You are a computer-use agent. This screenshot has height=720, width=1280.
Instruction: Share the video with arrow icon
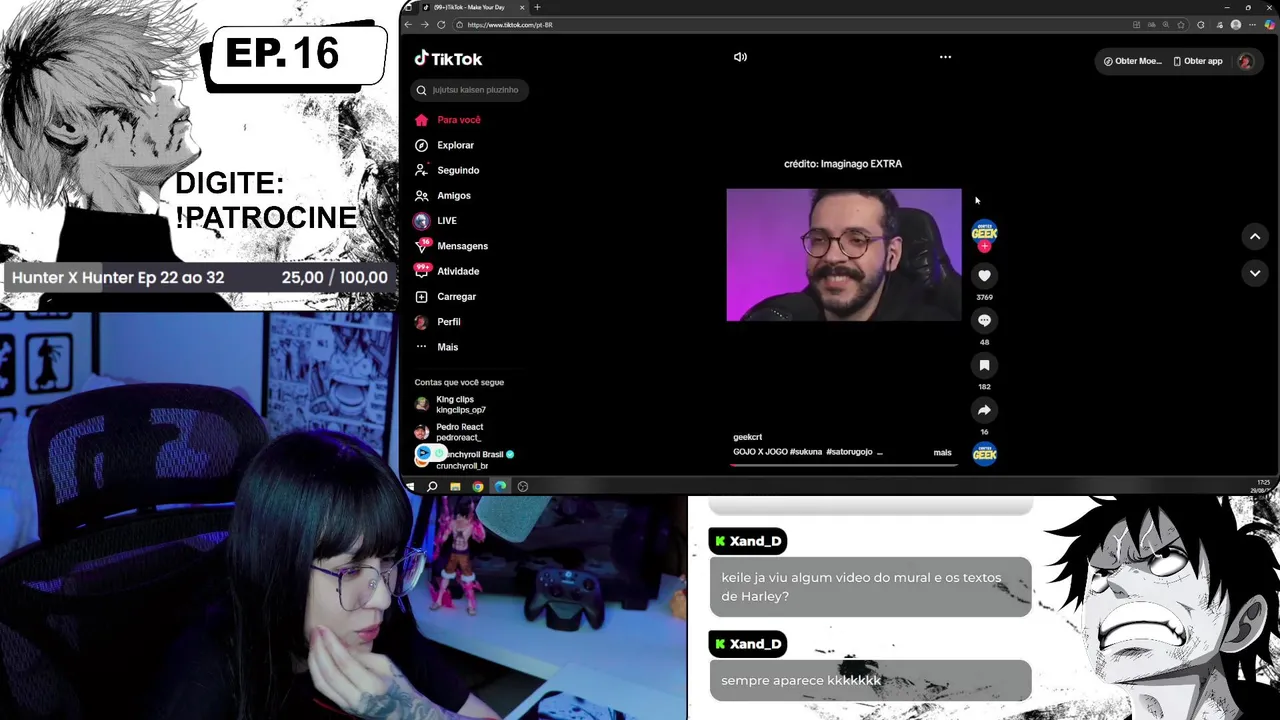point(984,410)
